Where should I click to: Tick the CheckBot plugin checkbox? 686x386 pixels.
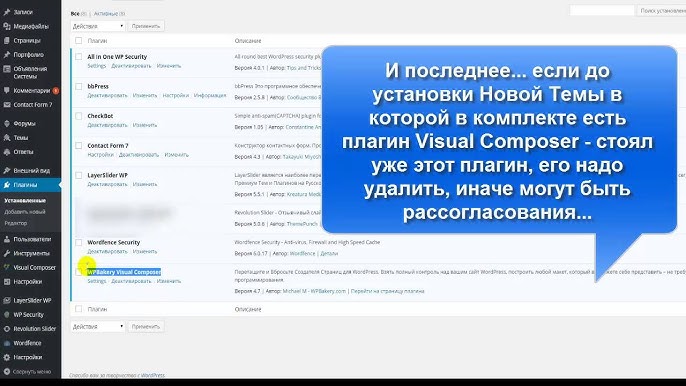pyautogui.click(x=78, y=116)
